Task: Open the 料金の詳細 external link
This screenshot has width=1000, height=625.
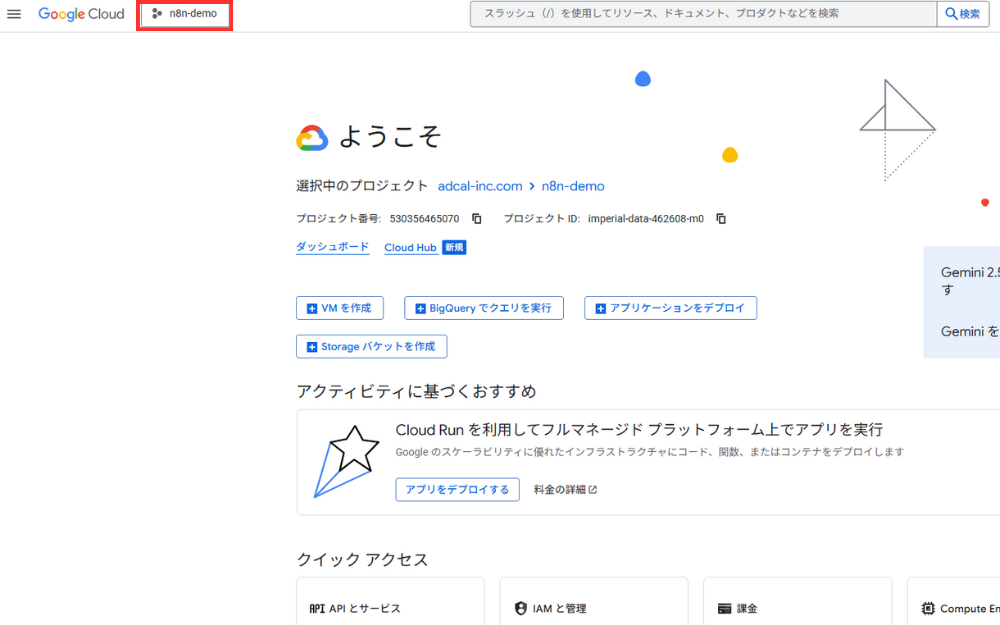Action: [565, 490]
